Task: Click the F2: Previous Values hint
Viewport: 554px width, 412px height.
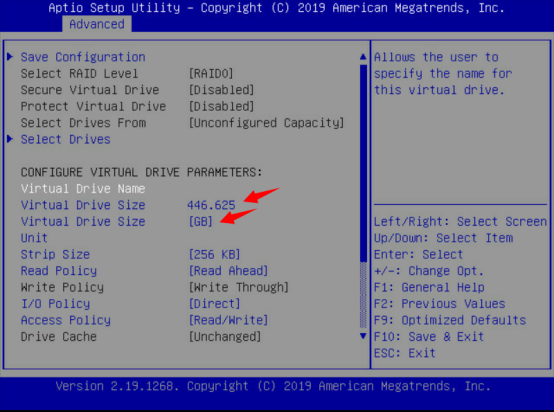Action: tap(440, 304)
